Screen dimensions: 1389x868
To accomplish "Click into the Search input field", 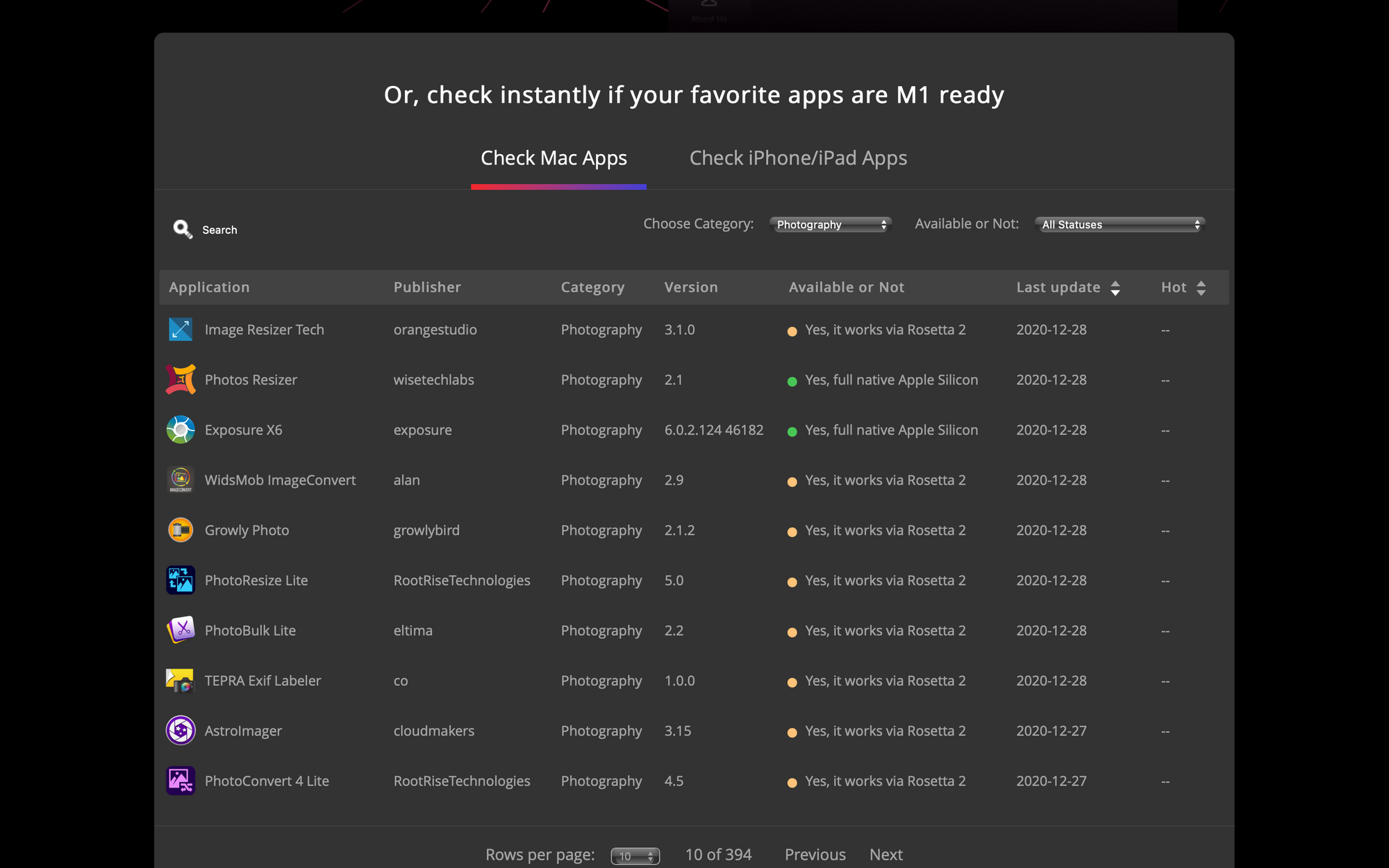I will (x=278, y=230).
